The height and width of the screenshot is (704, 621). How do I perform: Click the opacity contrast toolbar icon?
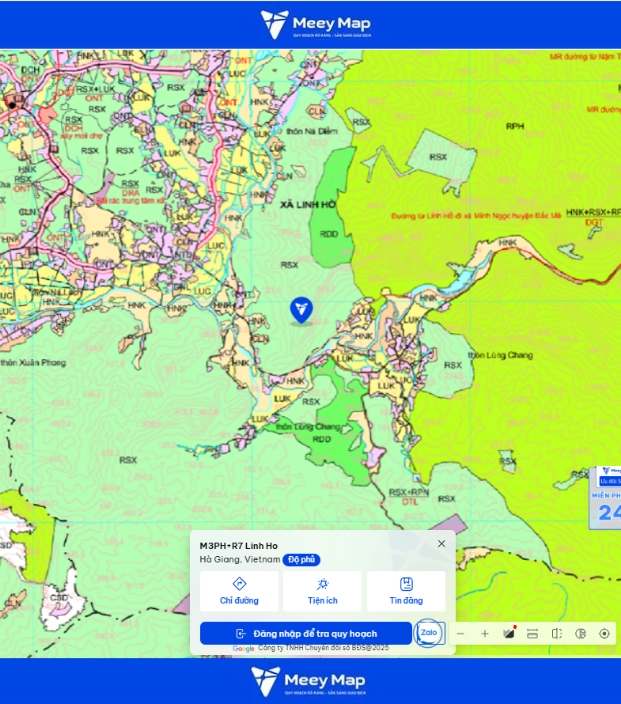point(581,634)
